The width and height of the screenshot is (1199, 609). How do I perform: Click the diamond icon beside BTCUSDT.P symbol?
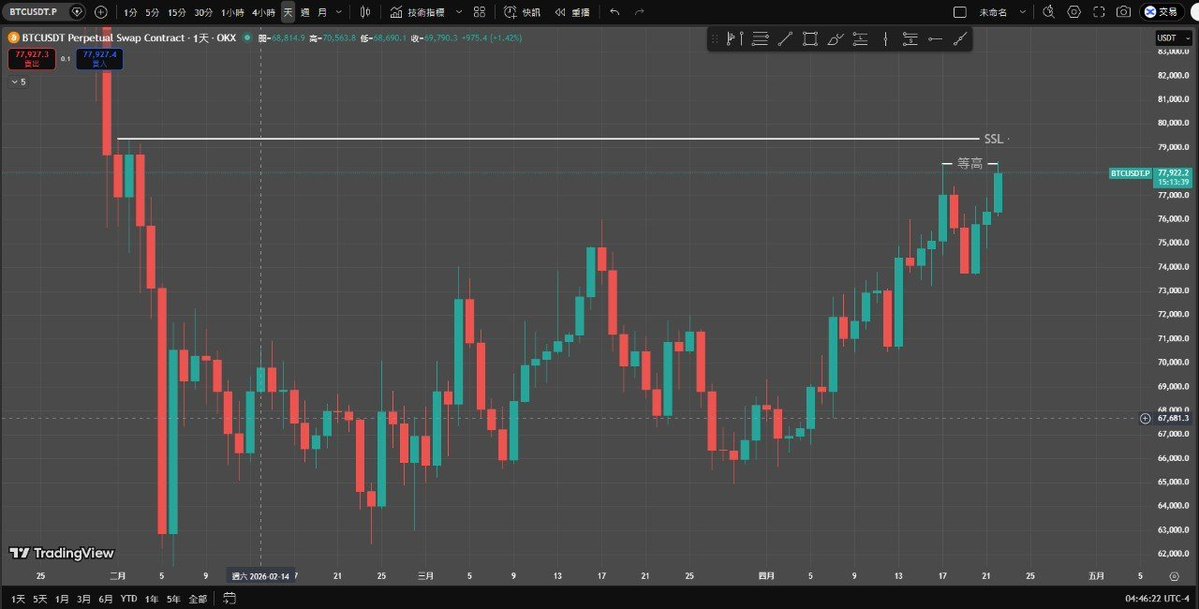[76, 12]
